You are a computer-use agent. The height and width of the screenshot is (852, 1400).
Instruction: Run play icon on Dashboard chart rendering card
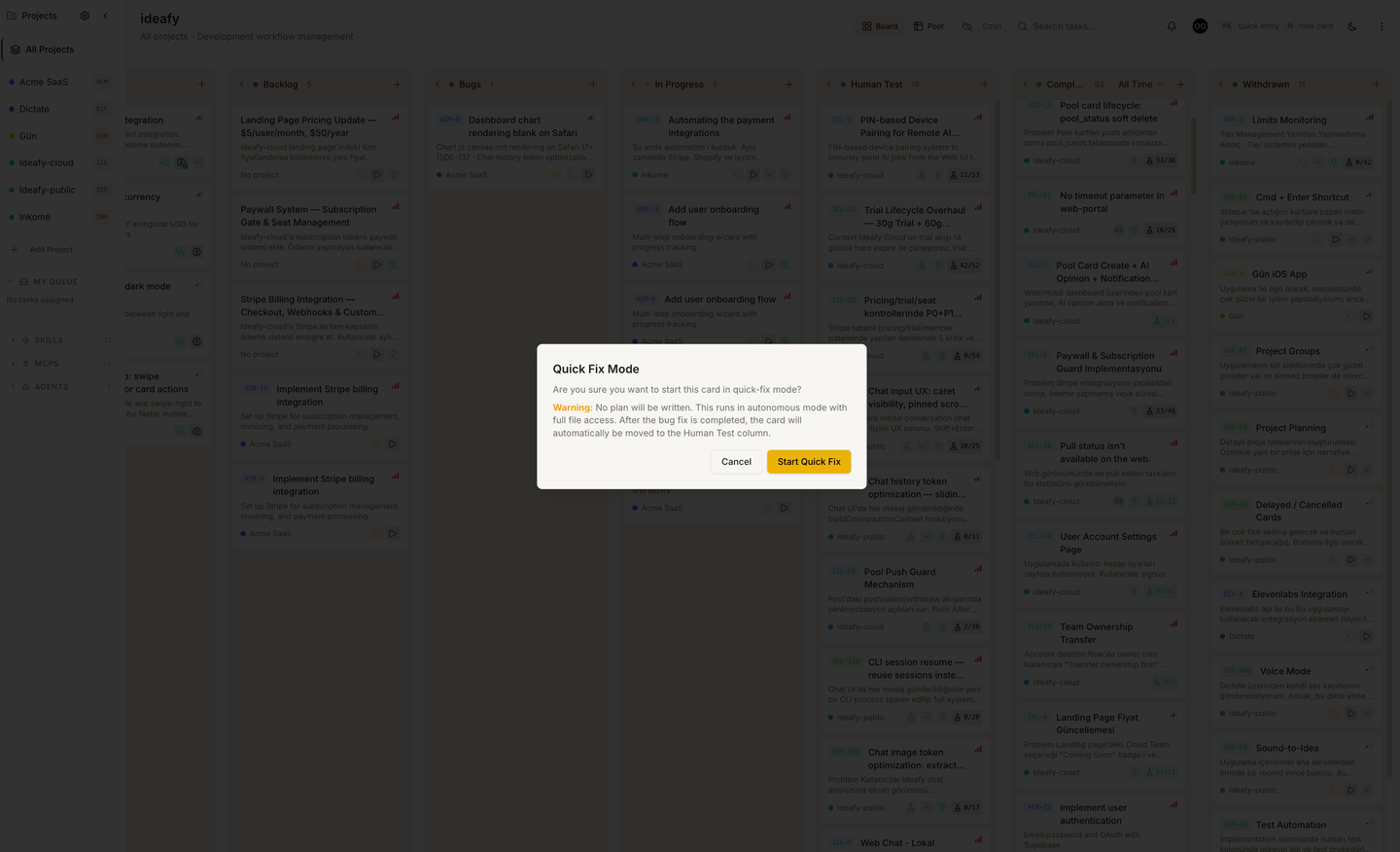588,175
